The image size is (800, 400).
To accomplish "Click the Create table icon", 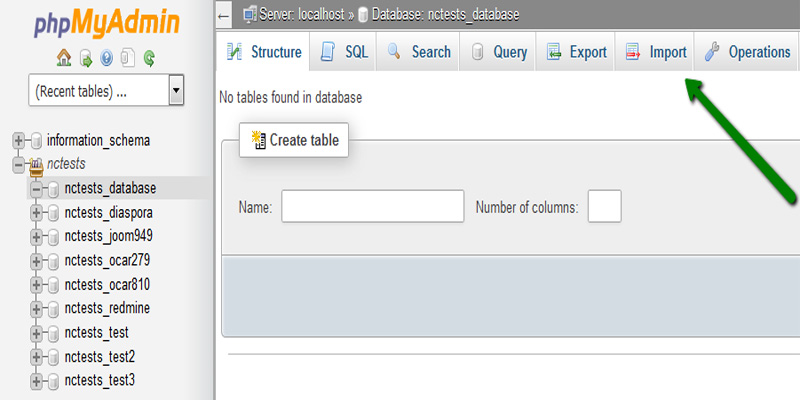I will click(259, 140).
